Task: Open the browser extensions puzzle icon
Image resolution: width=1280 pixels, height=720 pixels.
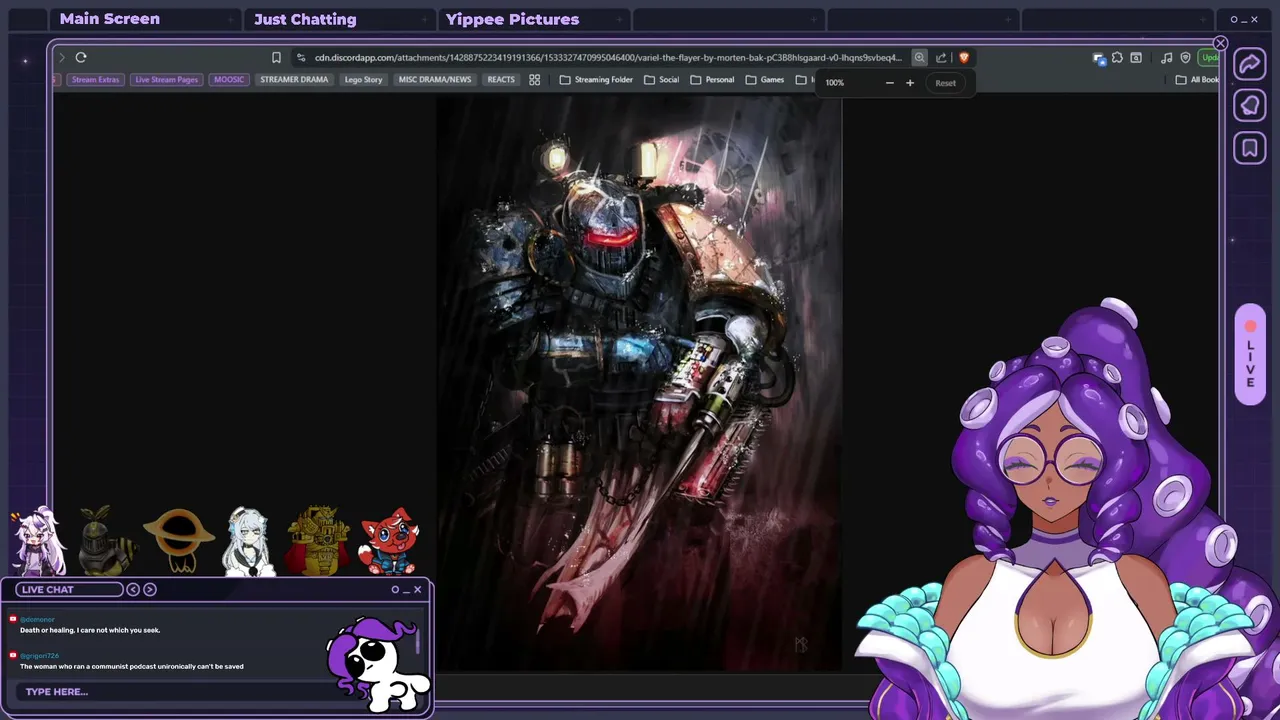Action: tap(1117, 57)
